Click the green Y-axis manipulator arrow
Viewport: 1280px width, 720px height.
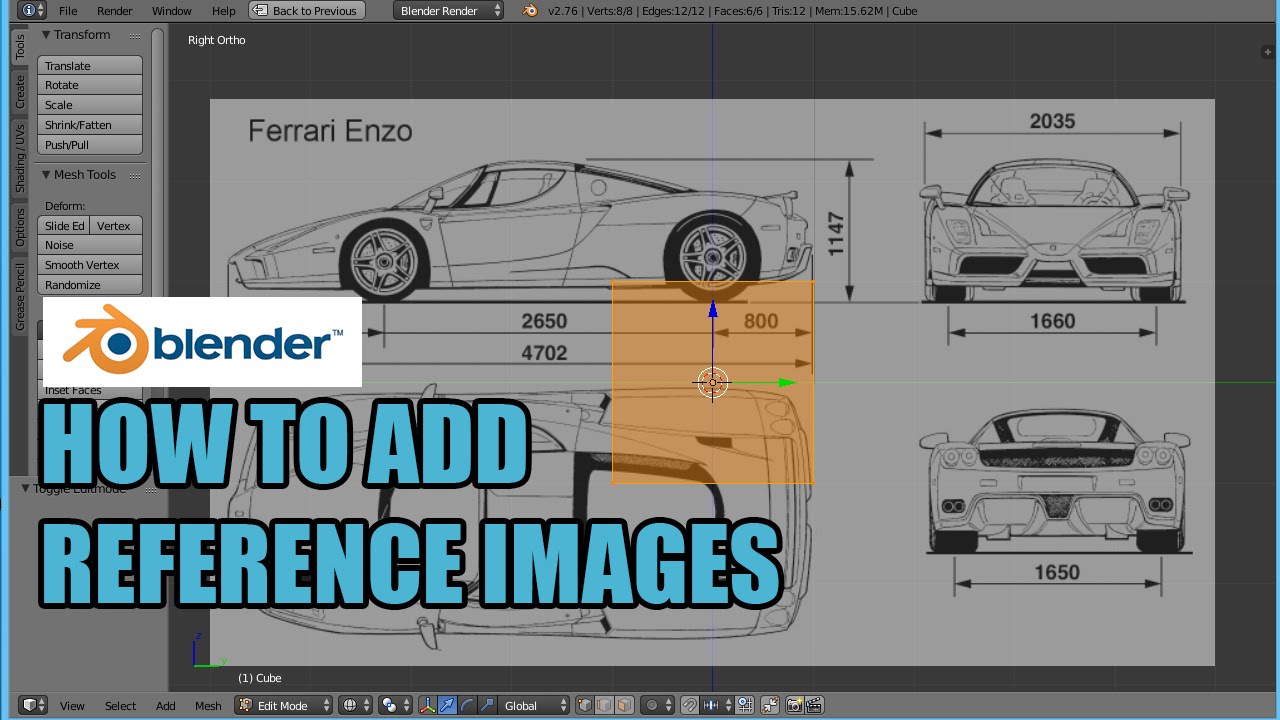788,382
